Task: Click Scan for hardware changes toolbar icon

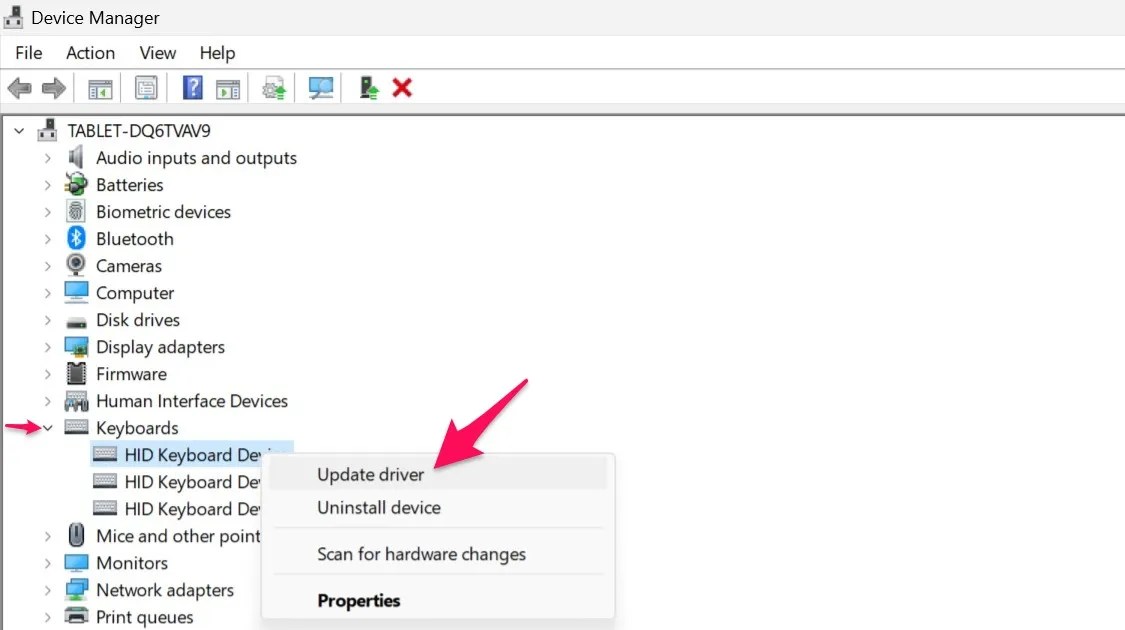Action: (x=323, y=87)
